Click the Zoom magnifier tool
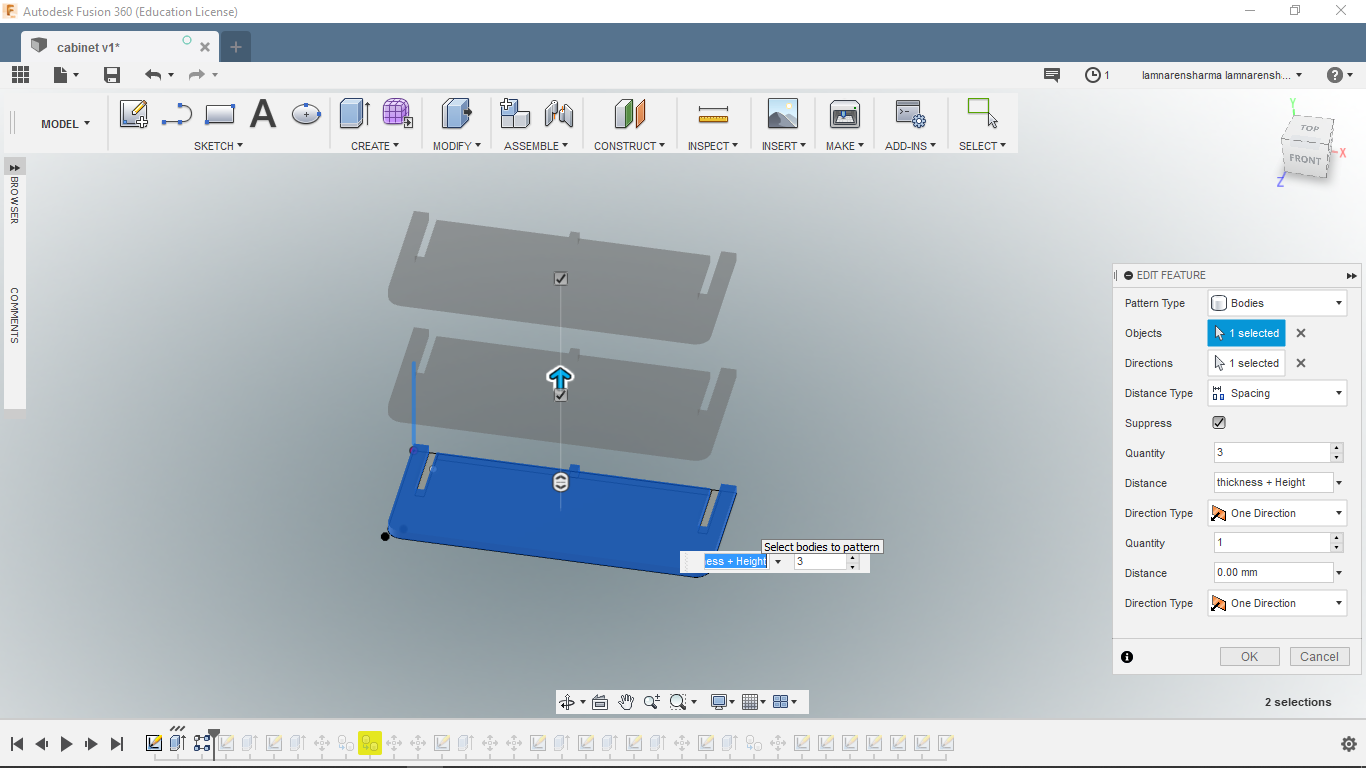Image resolution: width=1366 pixels, height=768 pixels. click(x=652, y=702)
